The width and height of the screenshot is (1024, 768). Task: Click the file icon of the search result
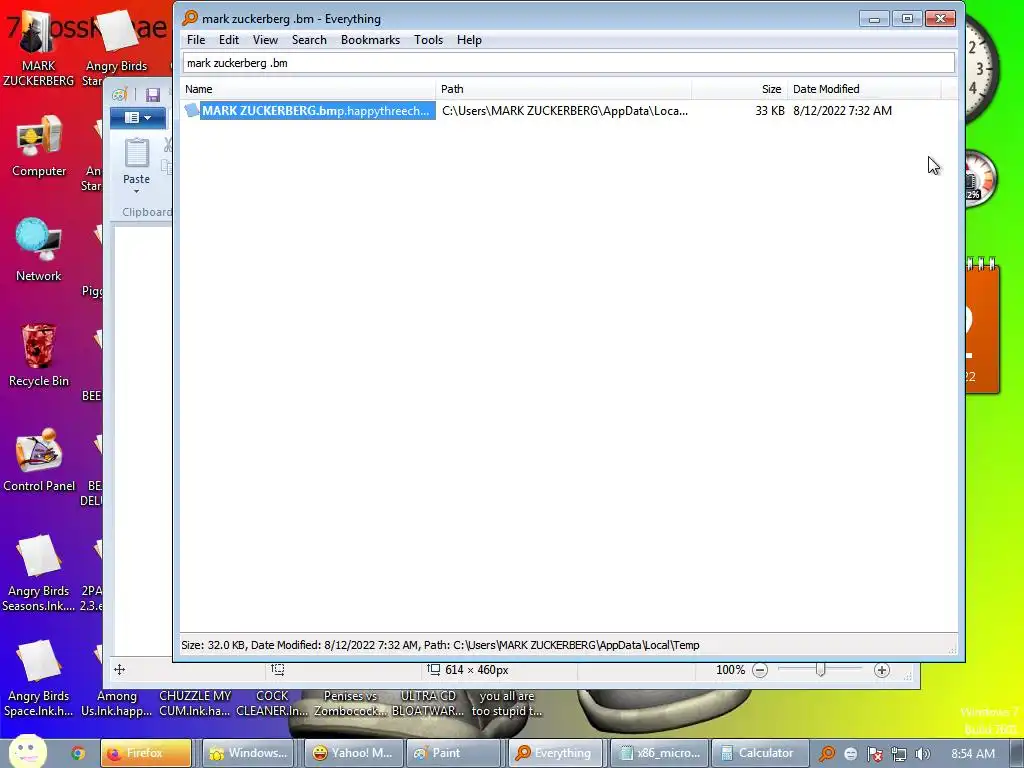coord(191,110)
